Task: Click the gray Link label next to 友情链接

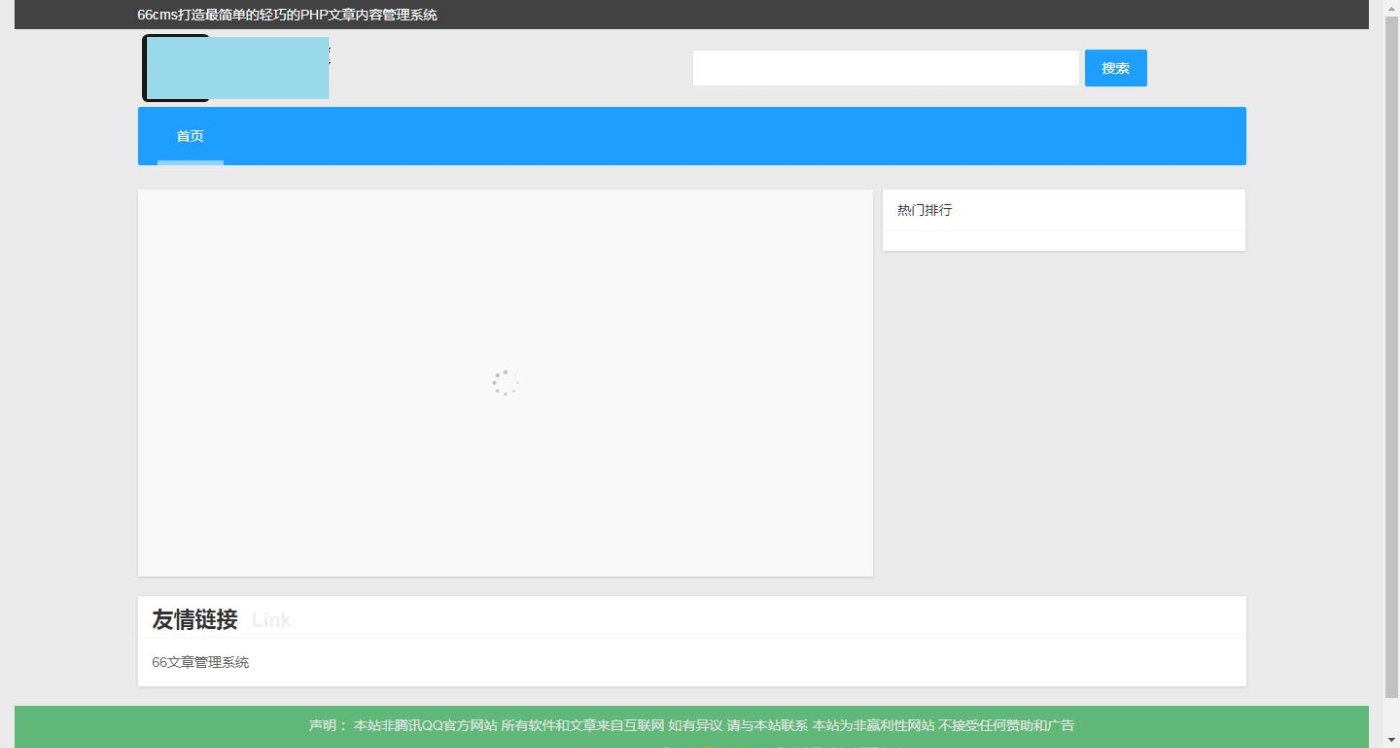Action: pos(272,620)
